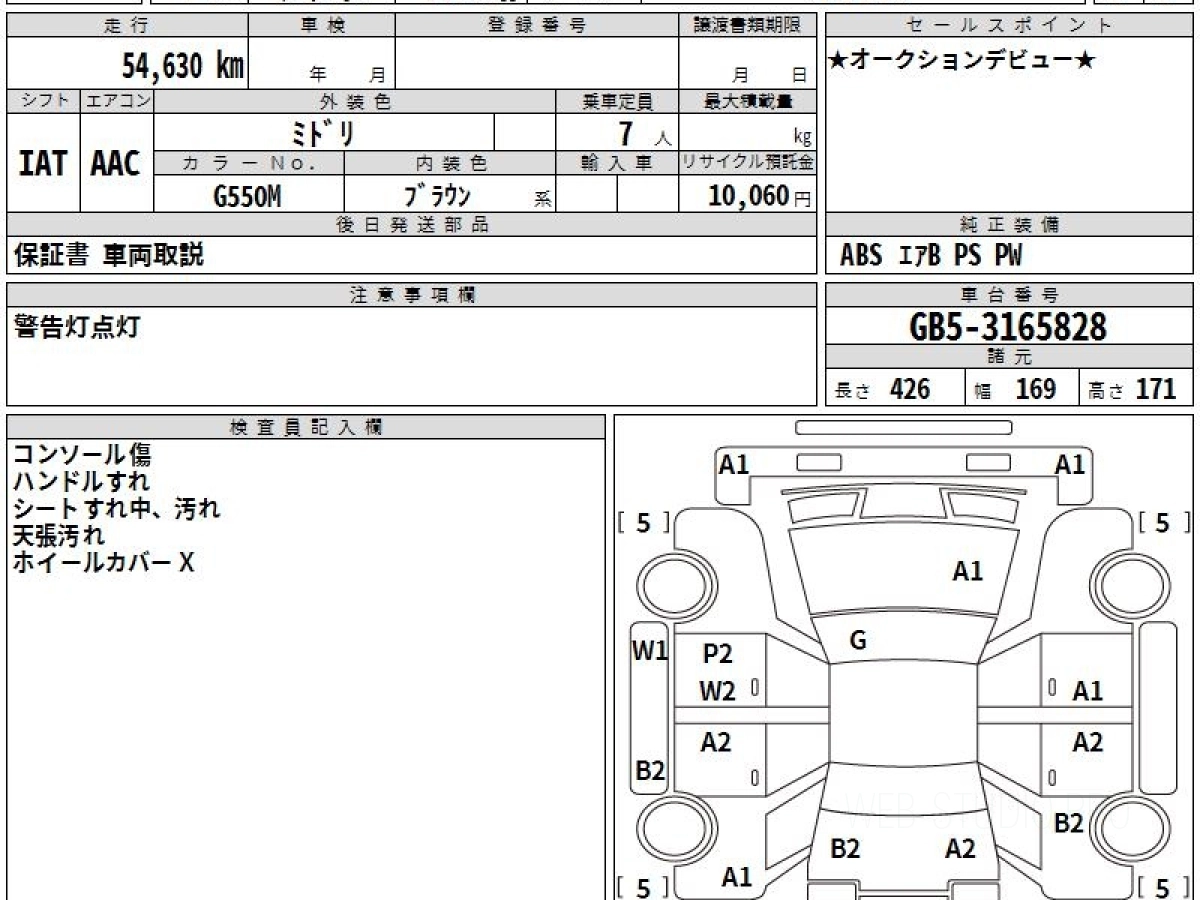This screenshot has width=1200, height=900.
Task: Click the エアコン column header
Action: 117,101
